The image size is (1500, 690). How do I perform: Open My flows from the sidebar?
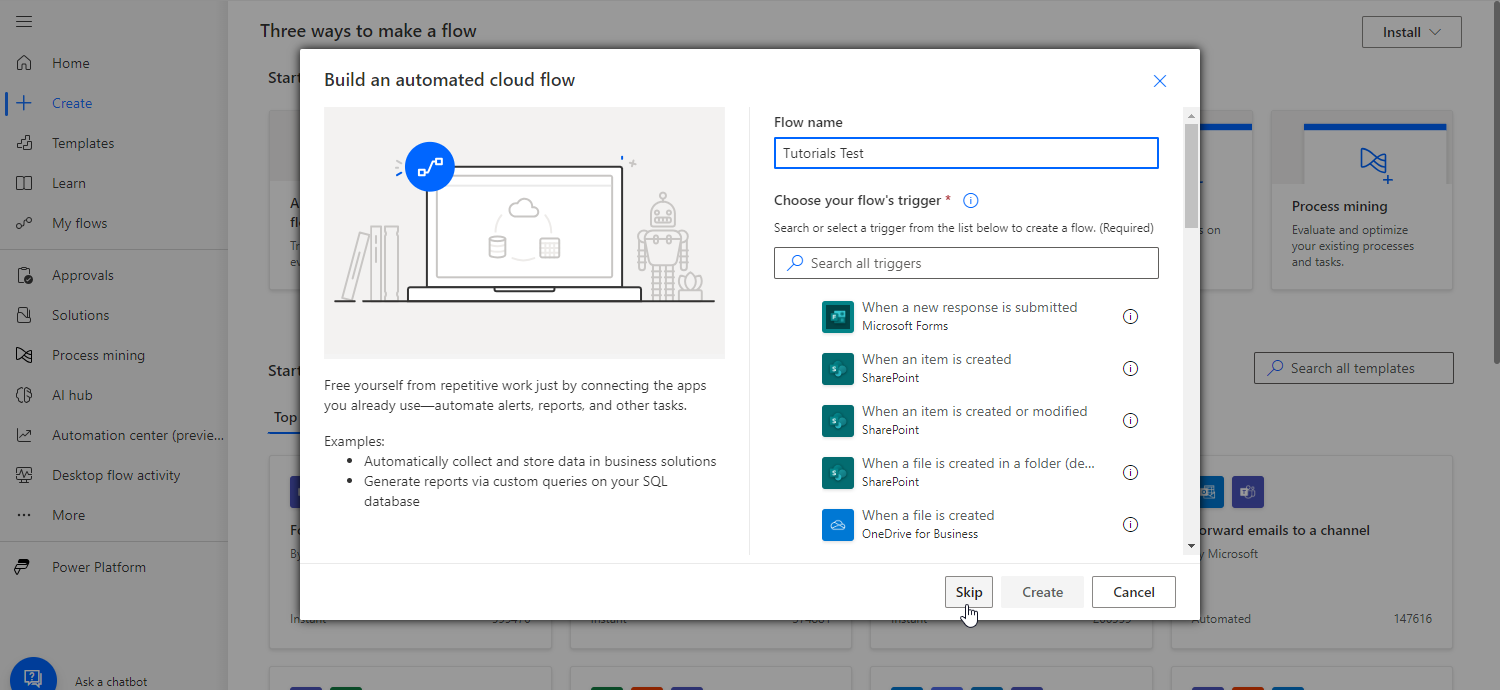(79, 223)
